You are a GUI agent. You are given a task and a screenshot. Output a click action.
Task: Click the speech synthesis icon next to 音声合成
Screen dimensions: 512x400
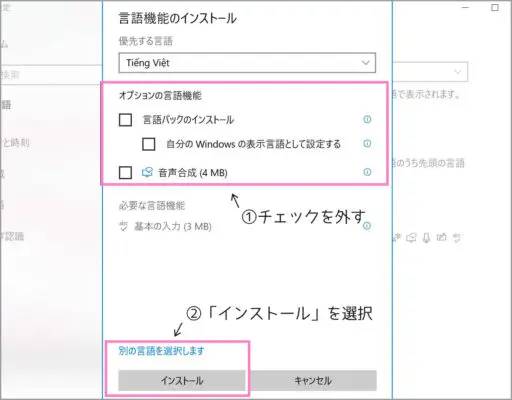(x=147, y=172)
